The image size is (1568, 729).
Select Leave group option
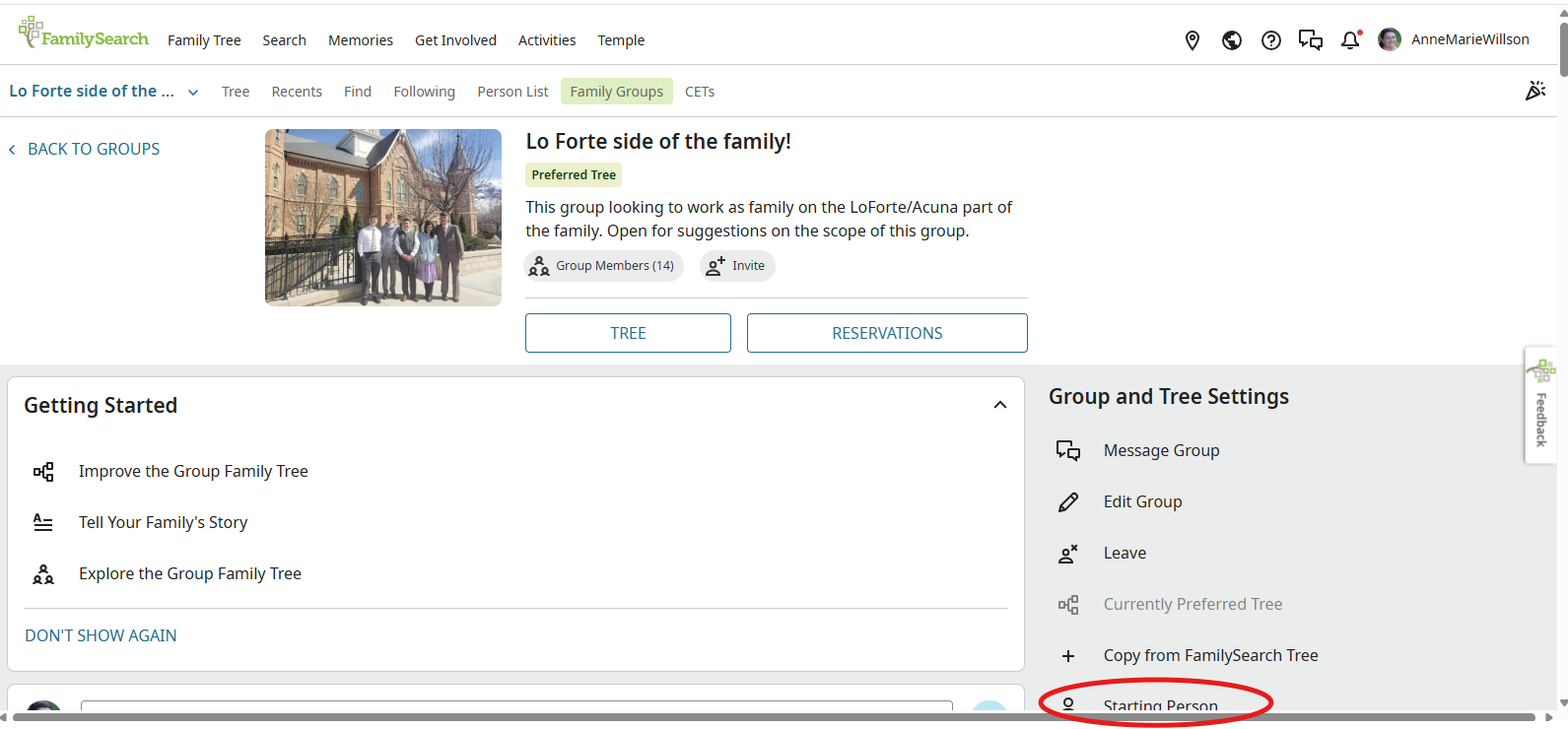(1125, 554)
